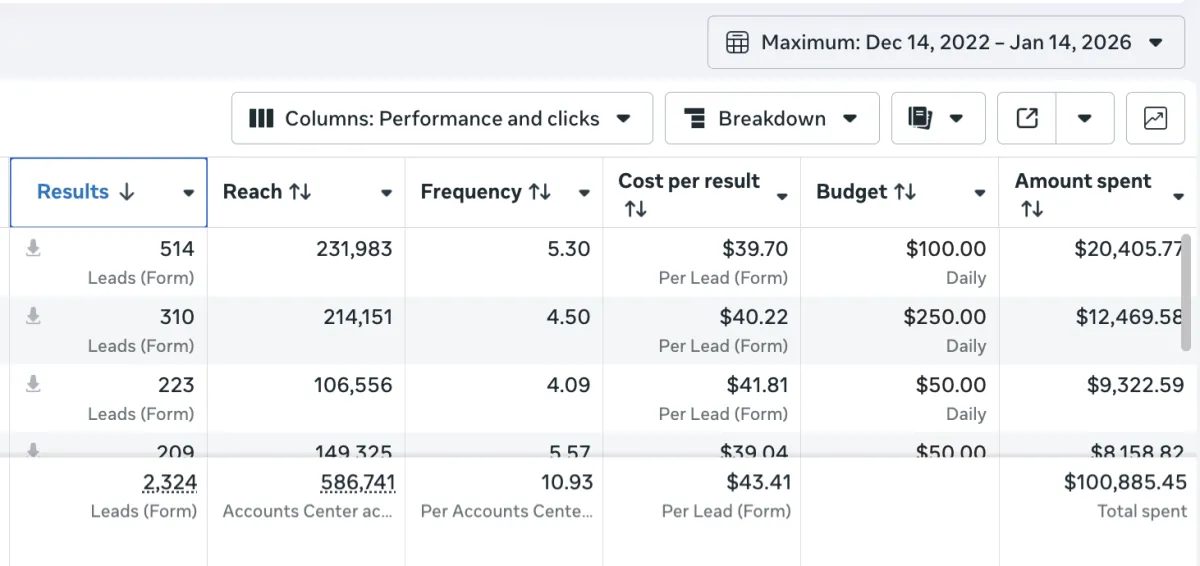Sort by the Reach column
Viewport: 1200px width, 566px height.
click(300, 192)
